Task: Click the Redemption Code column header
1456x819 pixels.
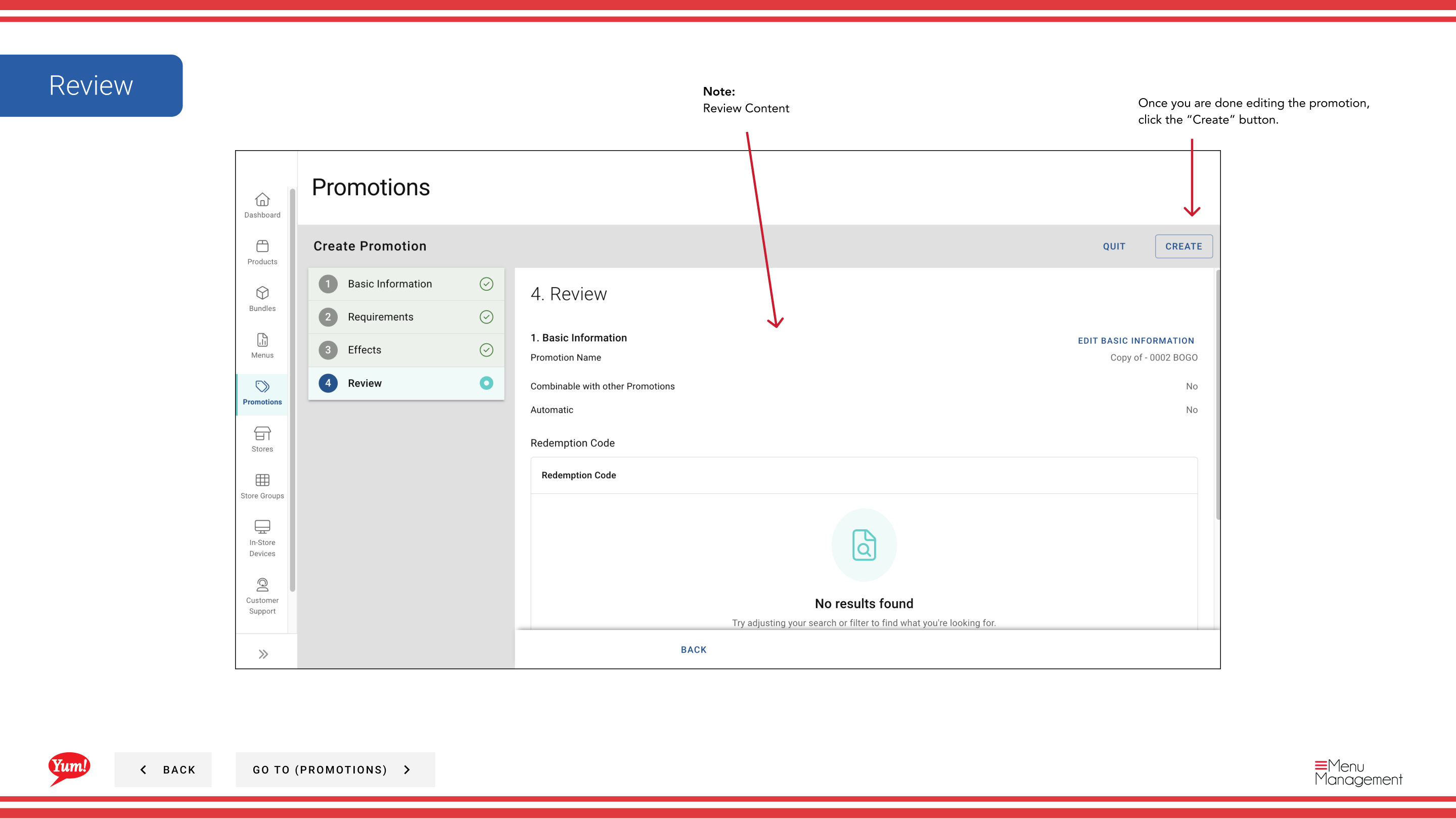Action: click(579, 475)
